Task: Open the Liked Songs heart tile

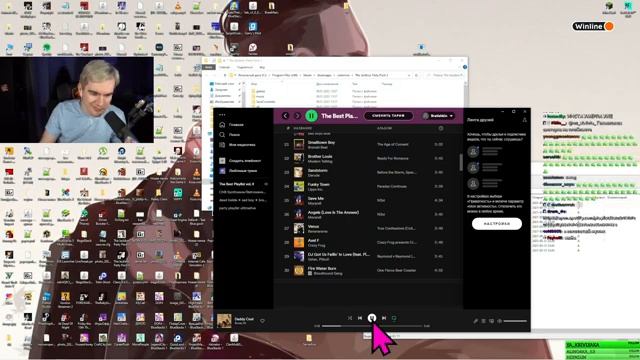Action: [222, 171]
